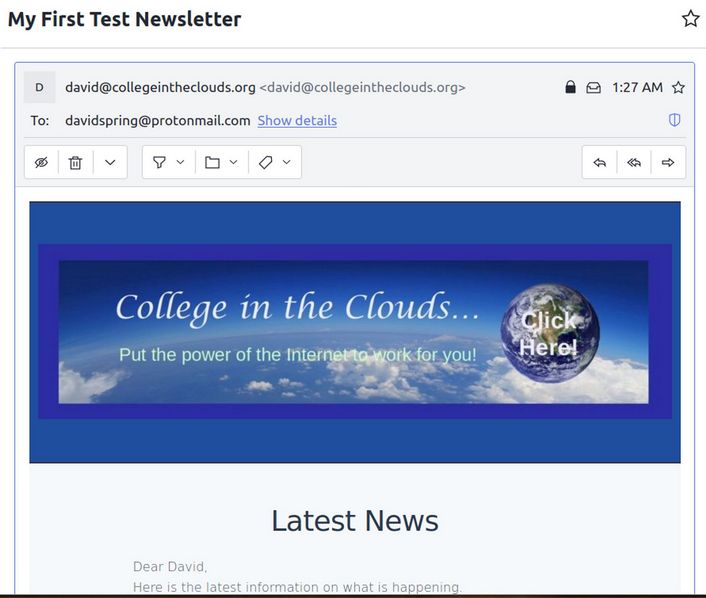Click the College in the Clouds banner text

(297, 307)
